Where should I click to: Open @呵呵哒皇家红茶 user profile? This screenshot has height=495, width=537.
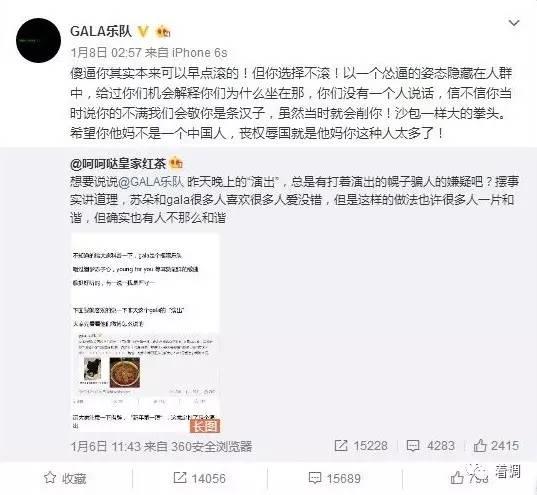pyautogui.click(x=118, y=164)
